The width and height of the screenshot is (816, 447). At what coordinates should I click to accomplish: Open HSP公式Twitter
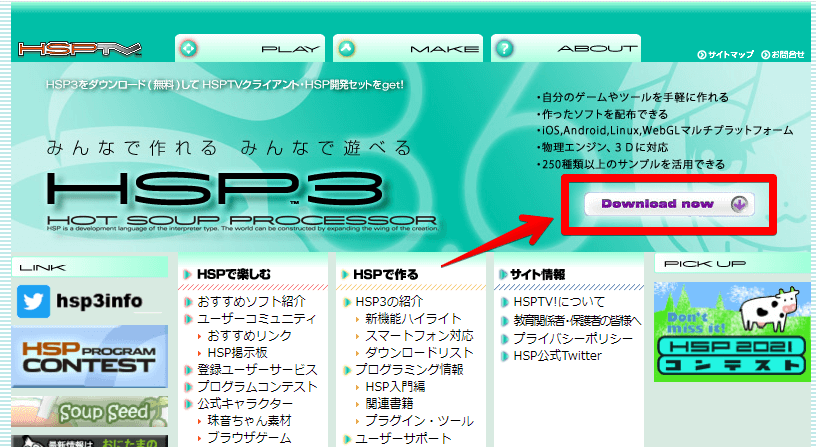[x=557, y=356]
